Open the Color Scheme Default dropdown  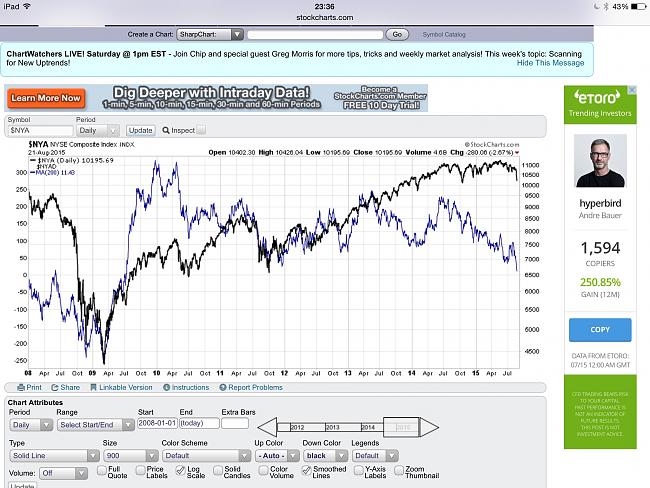point(206,456)
